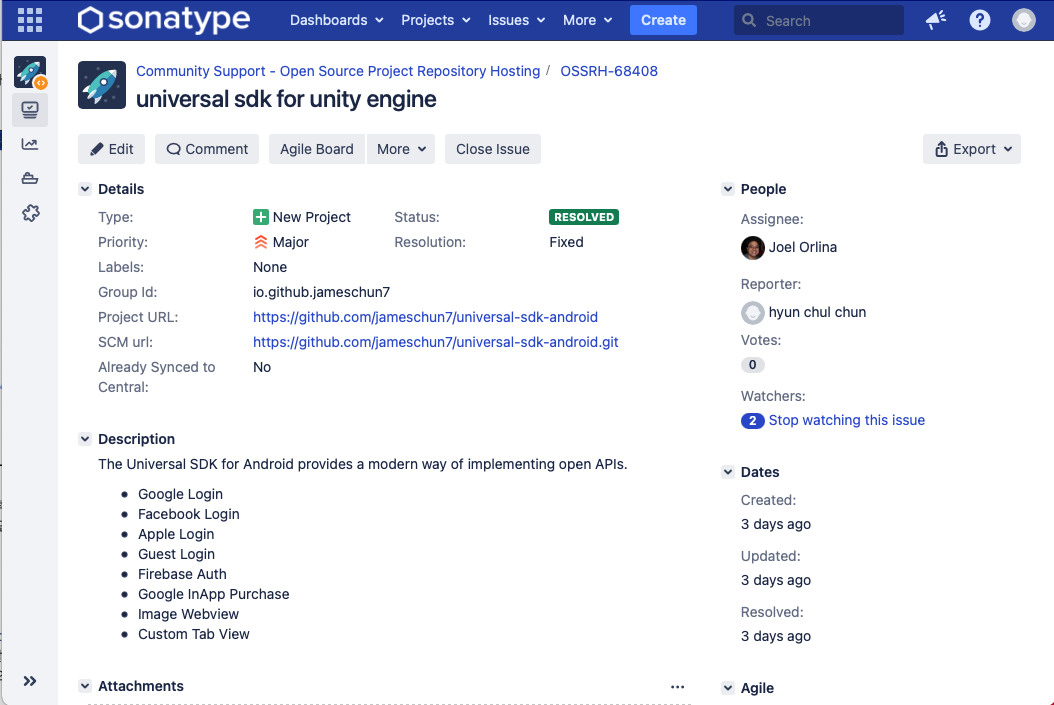Screen dimensions: 1054x705
Task: Open the Community Support project breadcrumb link
Action: tap(338, 71)
